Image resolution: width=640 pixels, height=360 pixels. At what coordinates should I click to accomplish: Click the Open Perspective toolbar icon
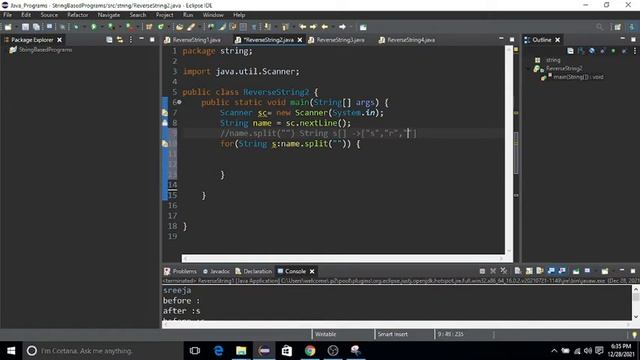(x=618, y=27)
